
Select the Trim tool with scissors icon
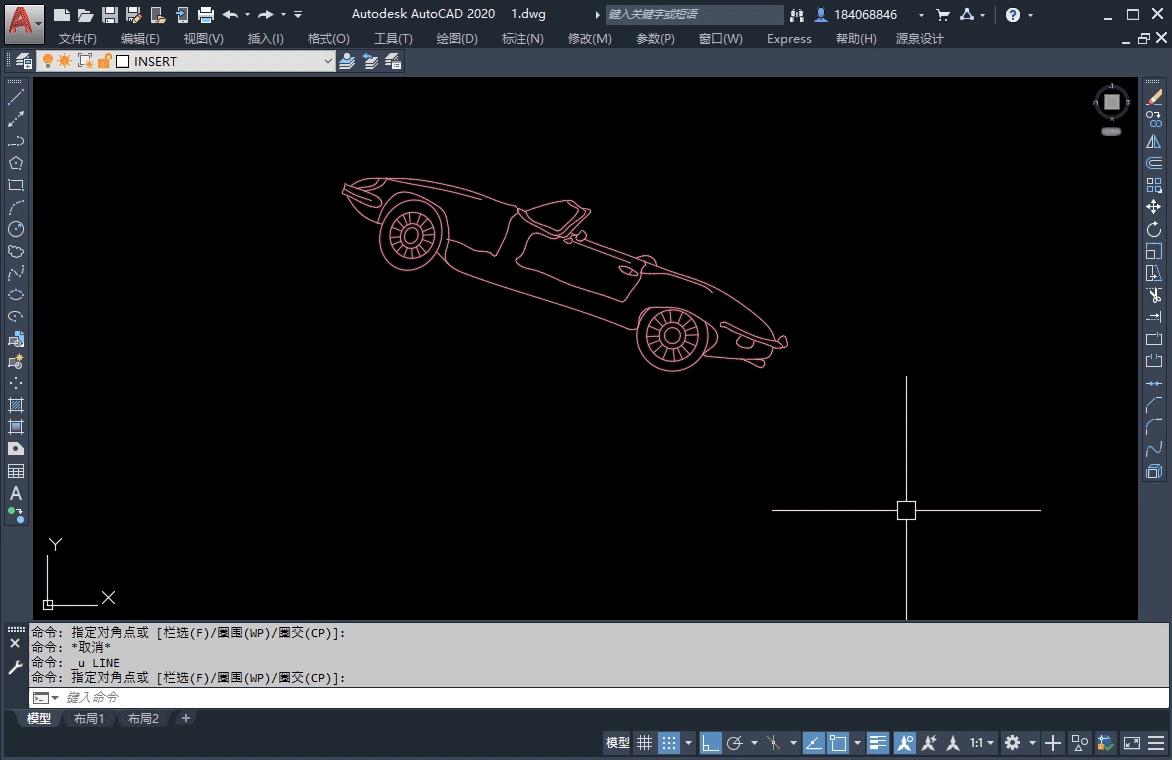pyautogui.click(x=1155, y=295)
